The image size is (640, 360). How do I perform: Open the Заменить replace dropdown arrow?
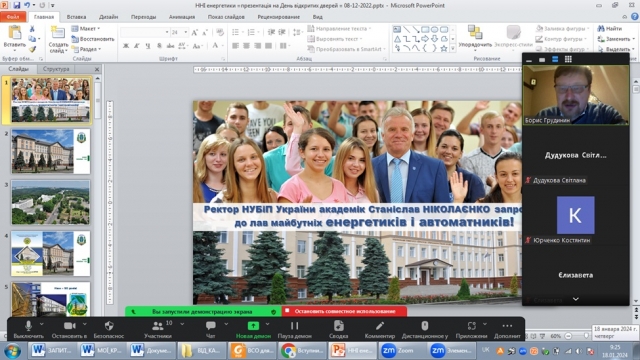click(633, 39)
